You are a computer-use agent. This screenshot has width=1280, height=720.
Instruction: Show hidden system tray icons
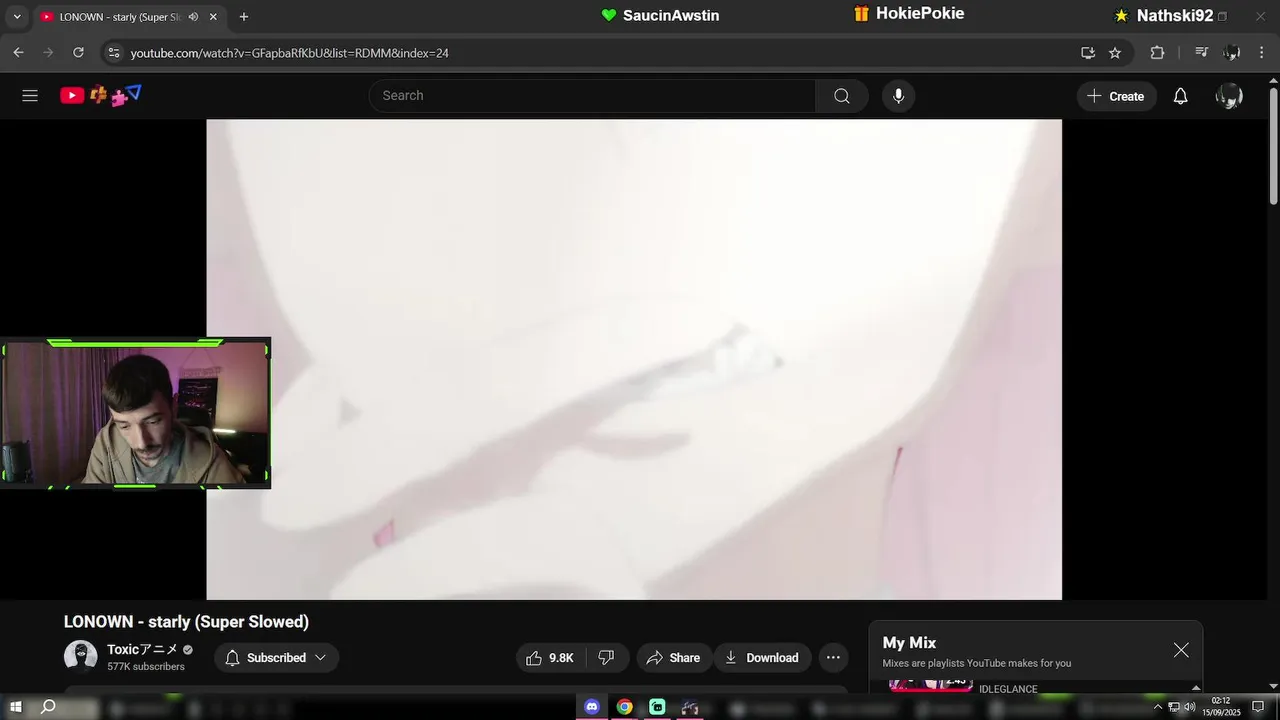click(x=1158, y=707)
